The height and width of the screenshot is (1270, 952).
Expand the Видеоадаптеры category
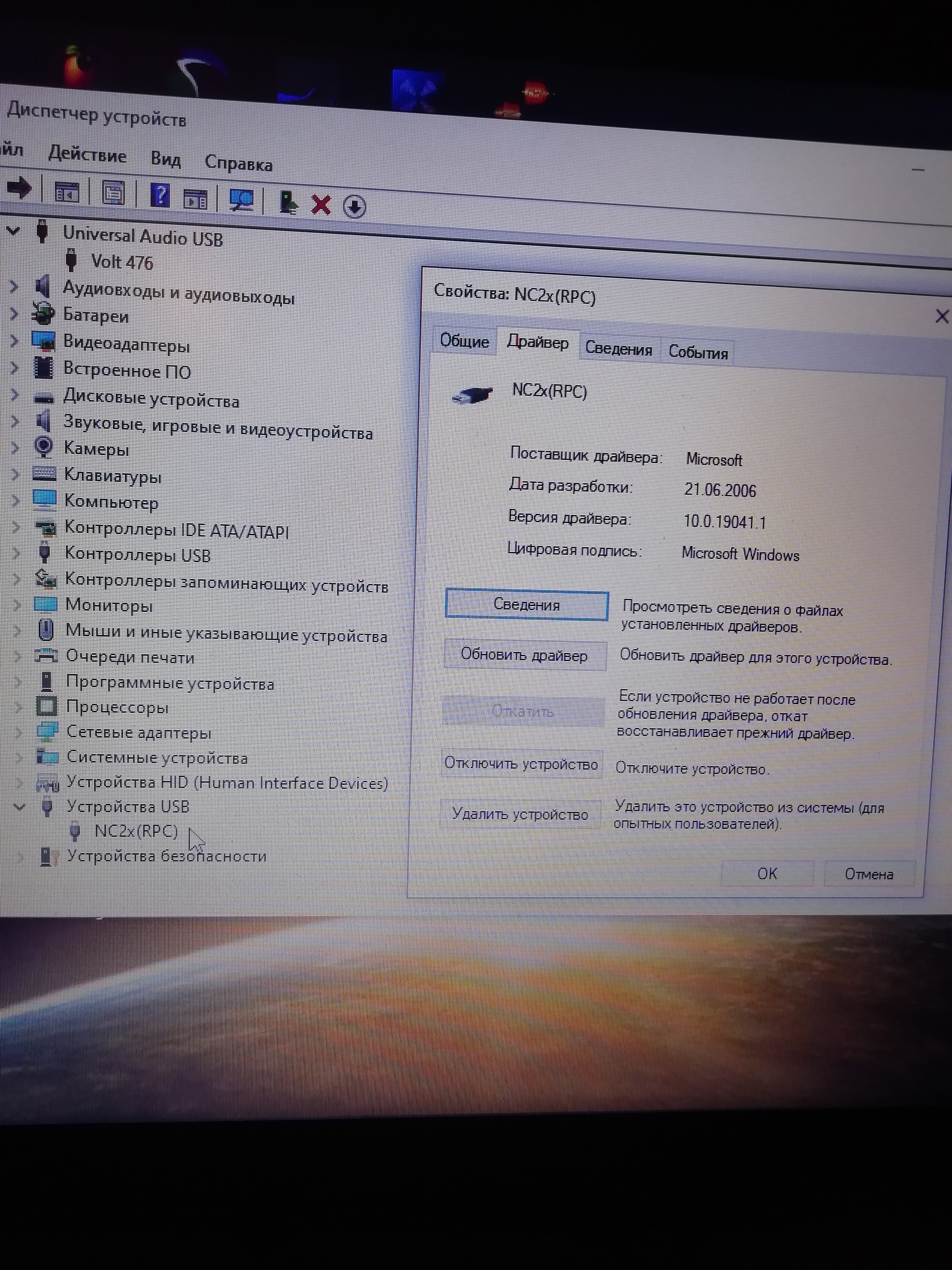(14, 341)
